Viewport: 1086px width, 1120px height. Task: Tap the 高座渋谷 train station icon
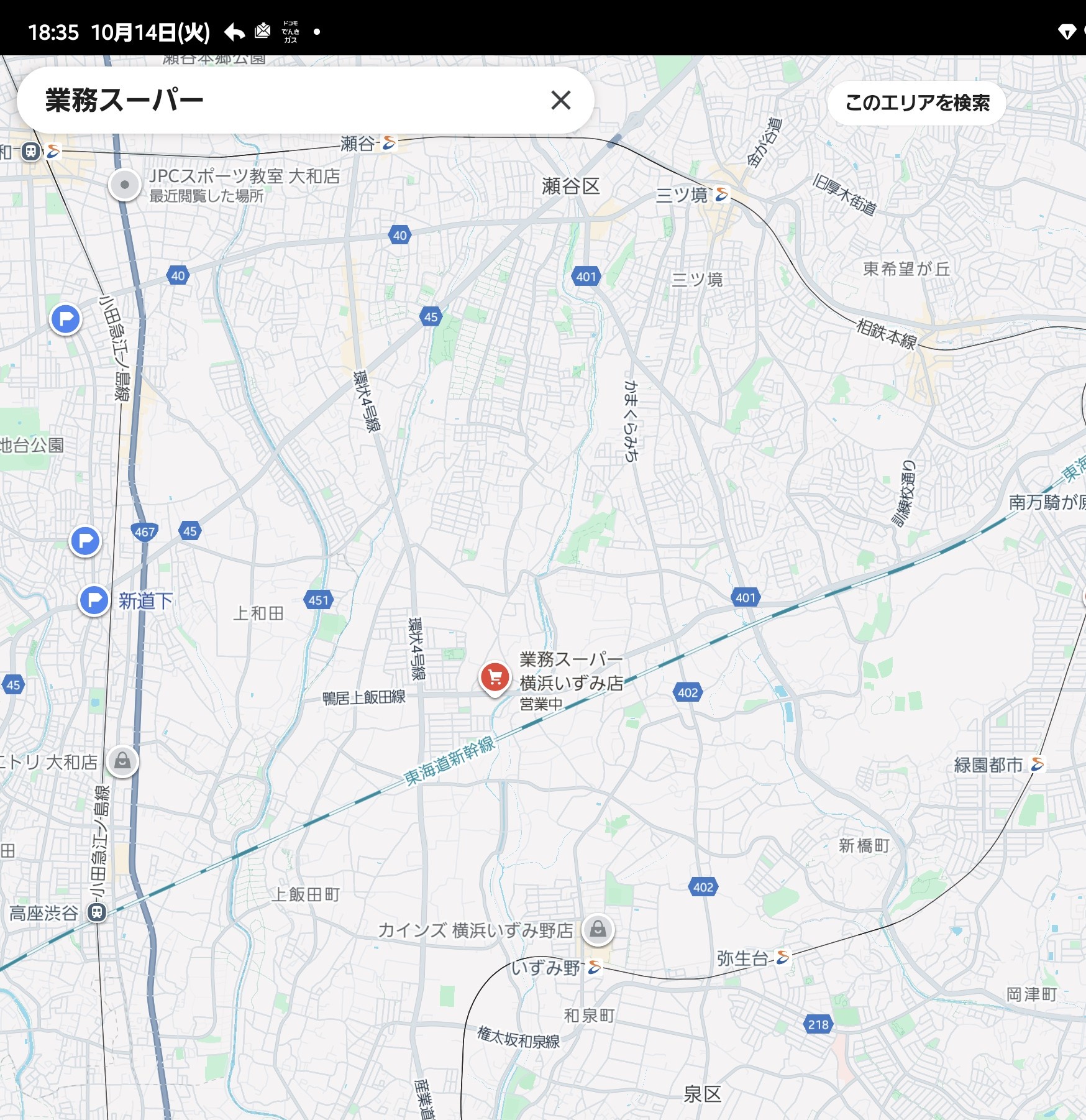click(x=97, y=912)
